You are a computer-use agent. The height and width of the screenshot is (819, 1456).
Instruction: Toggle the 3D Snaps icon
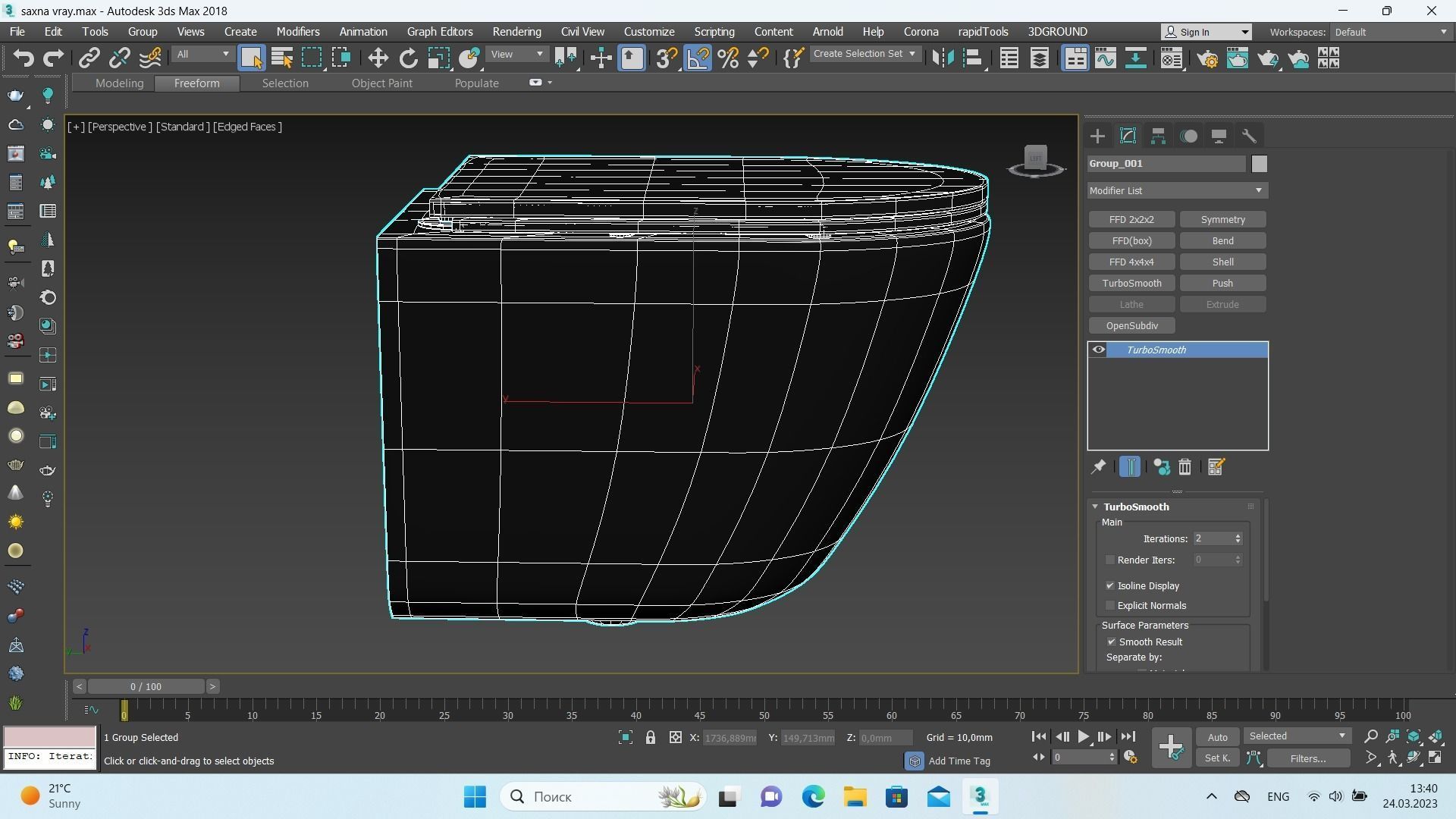[x=667, y=58]
